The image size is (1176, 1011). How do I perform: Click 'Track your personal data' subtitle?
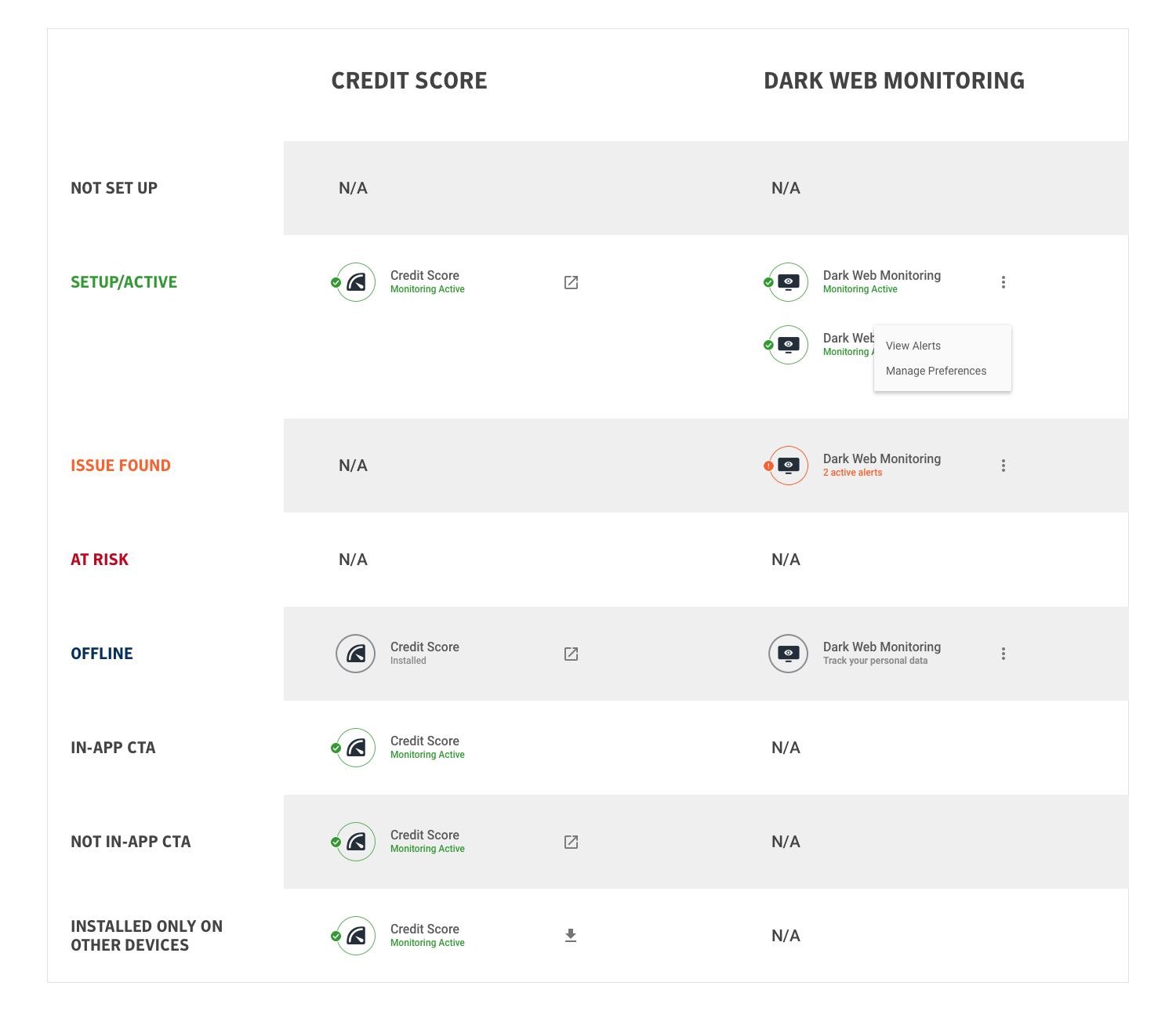point(875,661)
